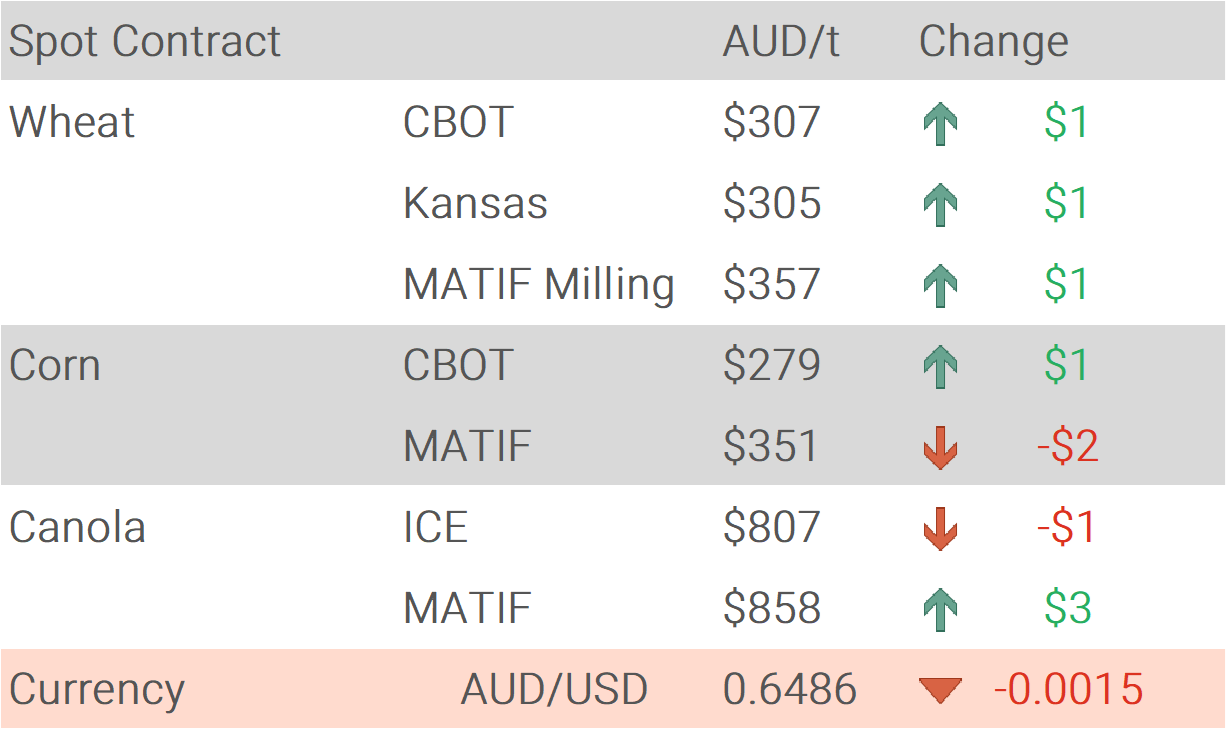
Task: Click the green up arrow for Kansas wheat
Action: pos(939,205)
